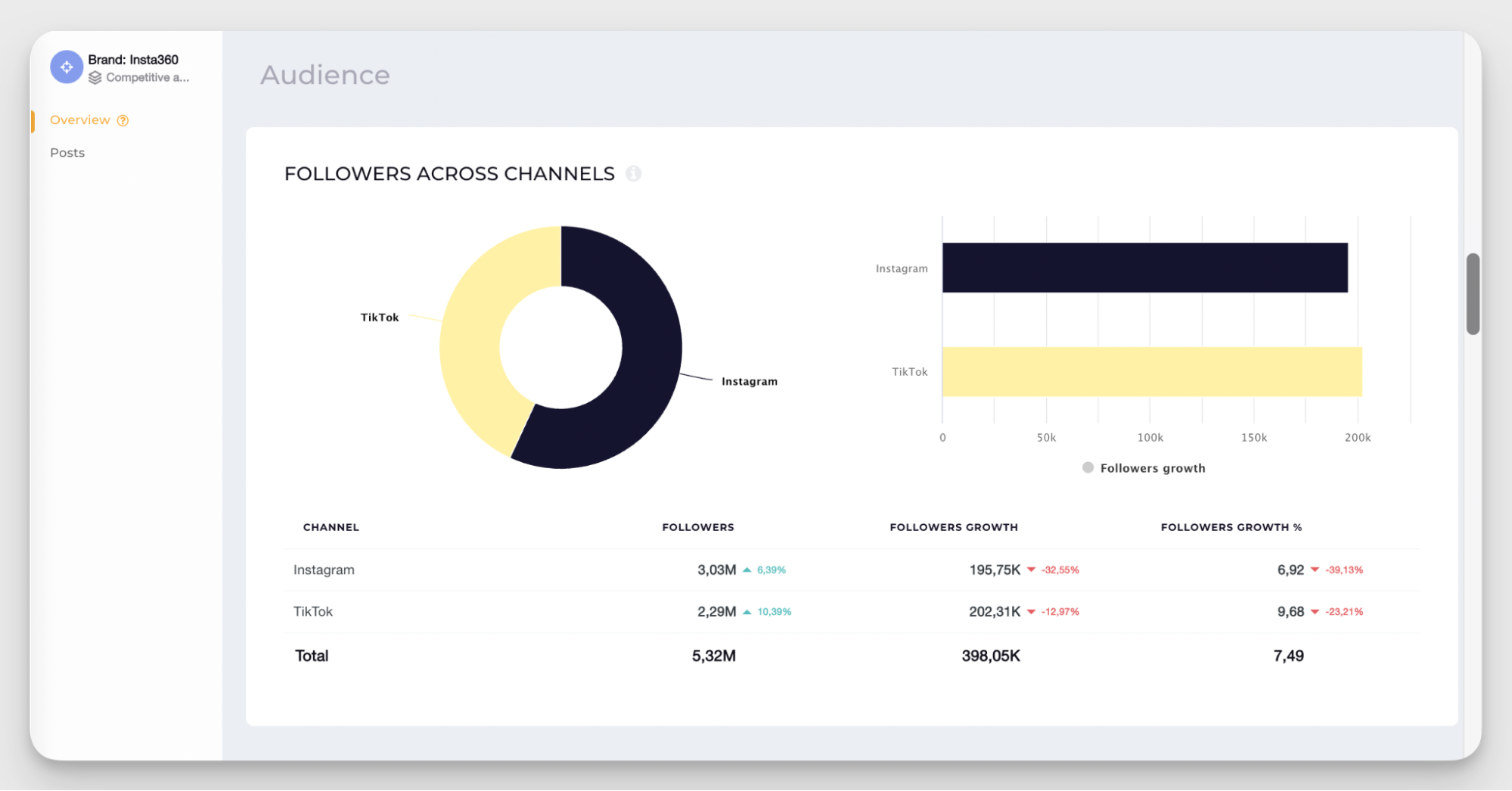
Task: Click total followers value 5,32M
Action: point(714,656)
